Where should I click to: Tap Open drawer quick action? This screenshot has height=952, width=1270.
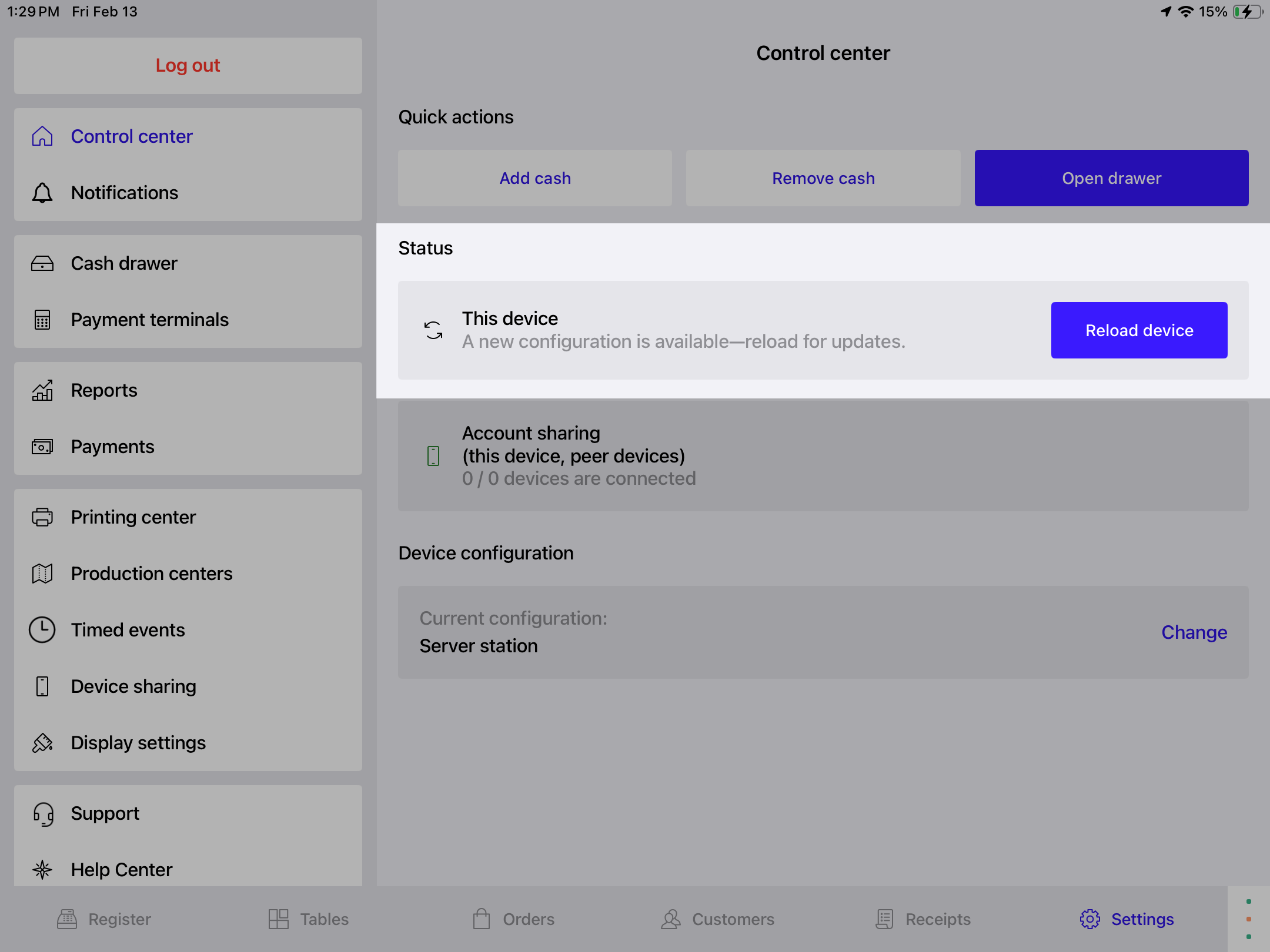[x=1111, y=177]
